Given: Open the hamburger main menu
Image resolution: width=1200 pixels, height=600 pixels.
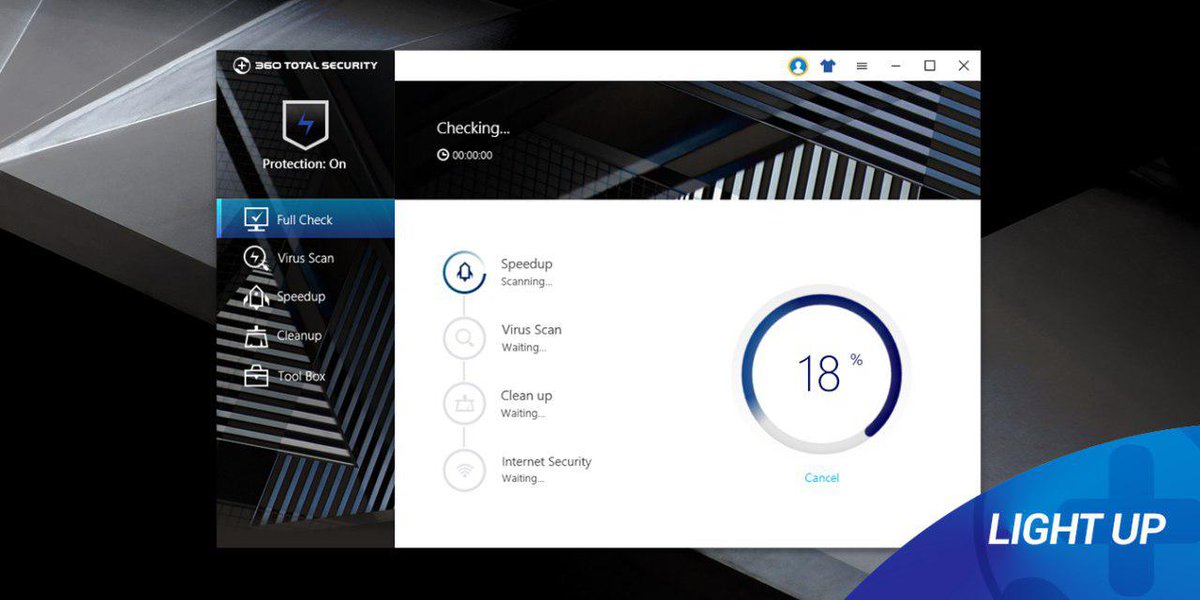Looking at the screenshot, I should (x=862, y=66).
